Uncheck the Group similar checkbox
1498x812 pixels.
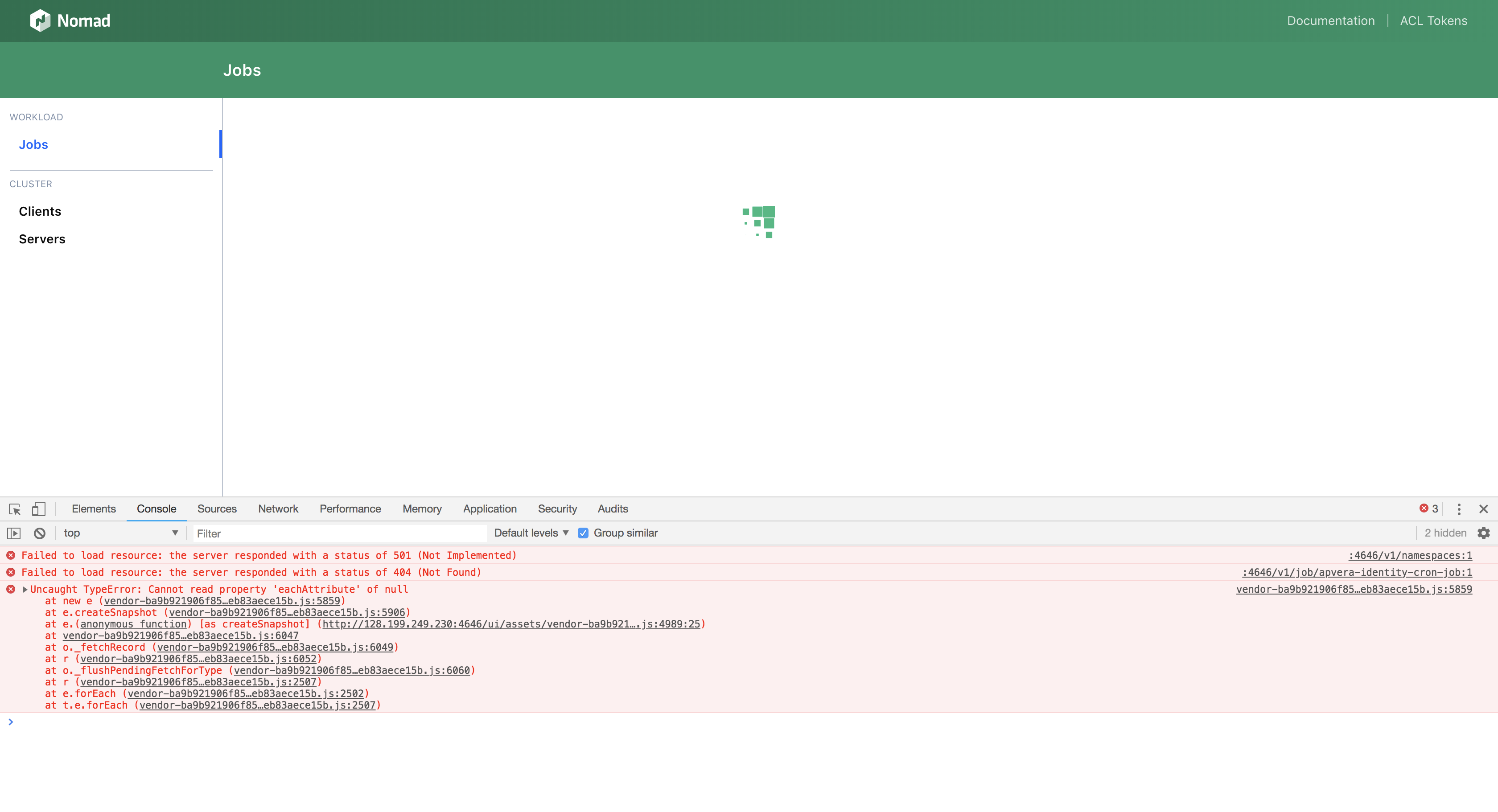pyautogui.click(x=583, y=533)
